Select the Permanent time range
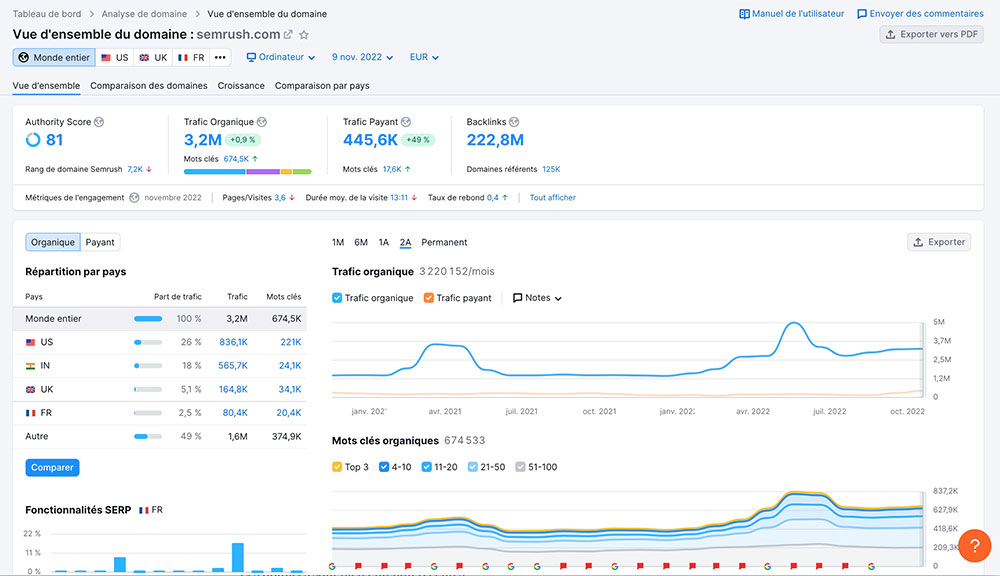Screen dimensions: 1000x576 coord(444,242)
